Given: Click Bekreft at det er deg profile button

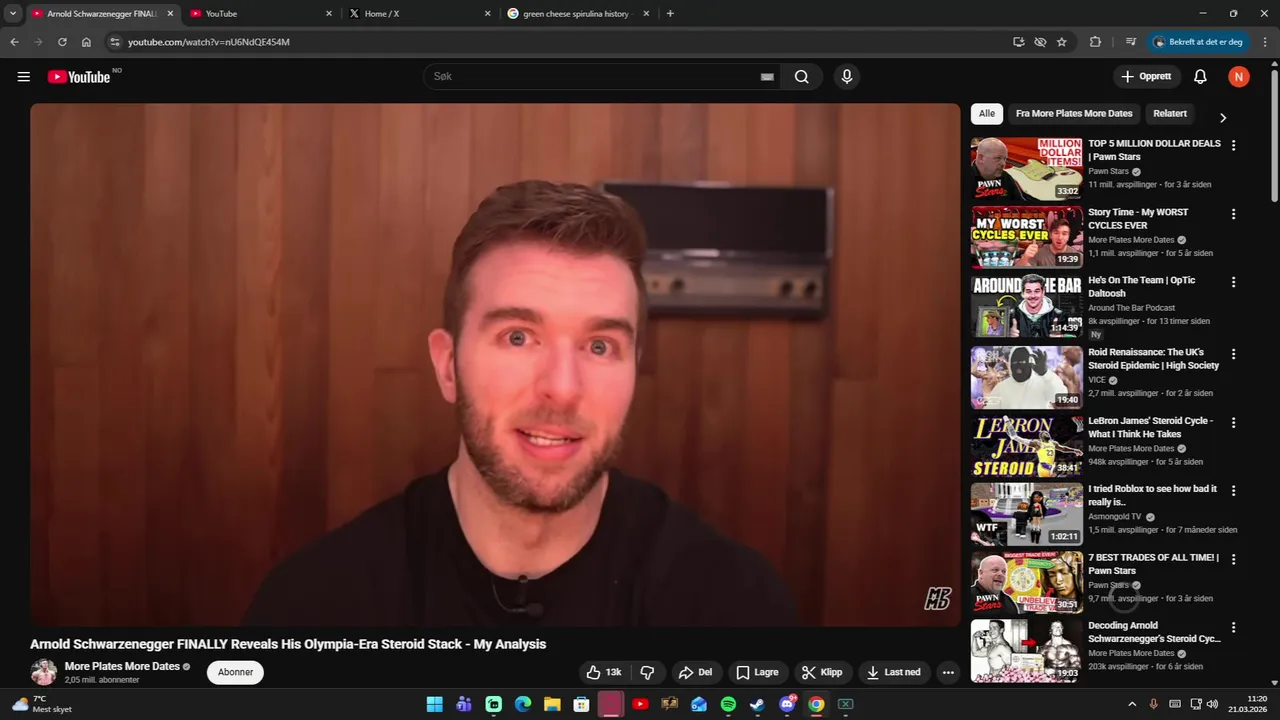Looking at the screenshot, I should (x=1198, y=42).
